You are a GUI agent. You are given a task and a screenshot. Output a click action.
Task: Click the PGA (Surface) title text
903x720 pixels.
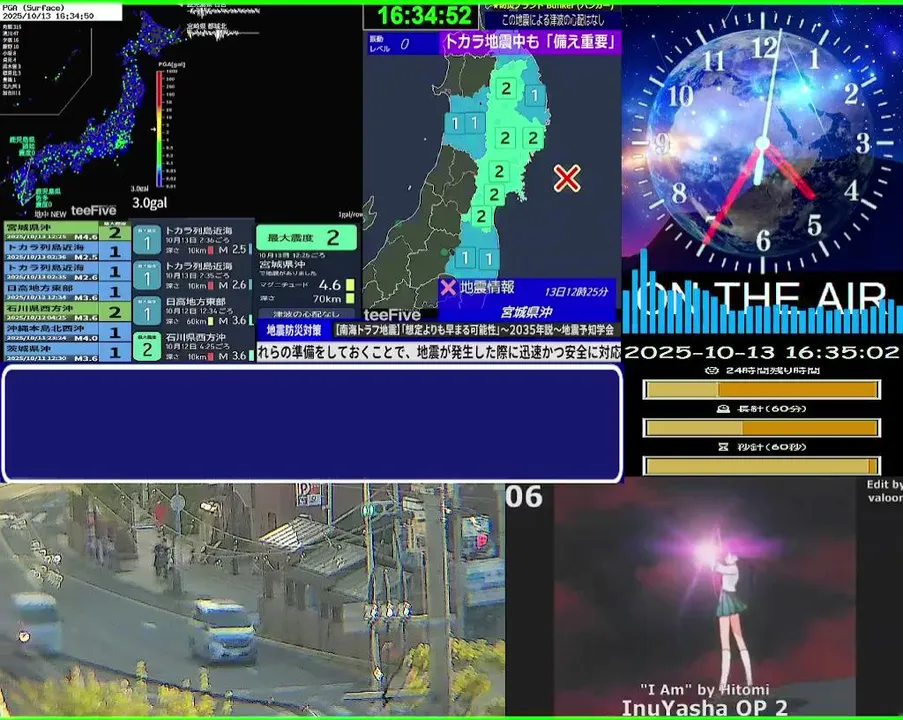click(34, 9)
